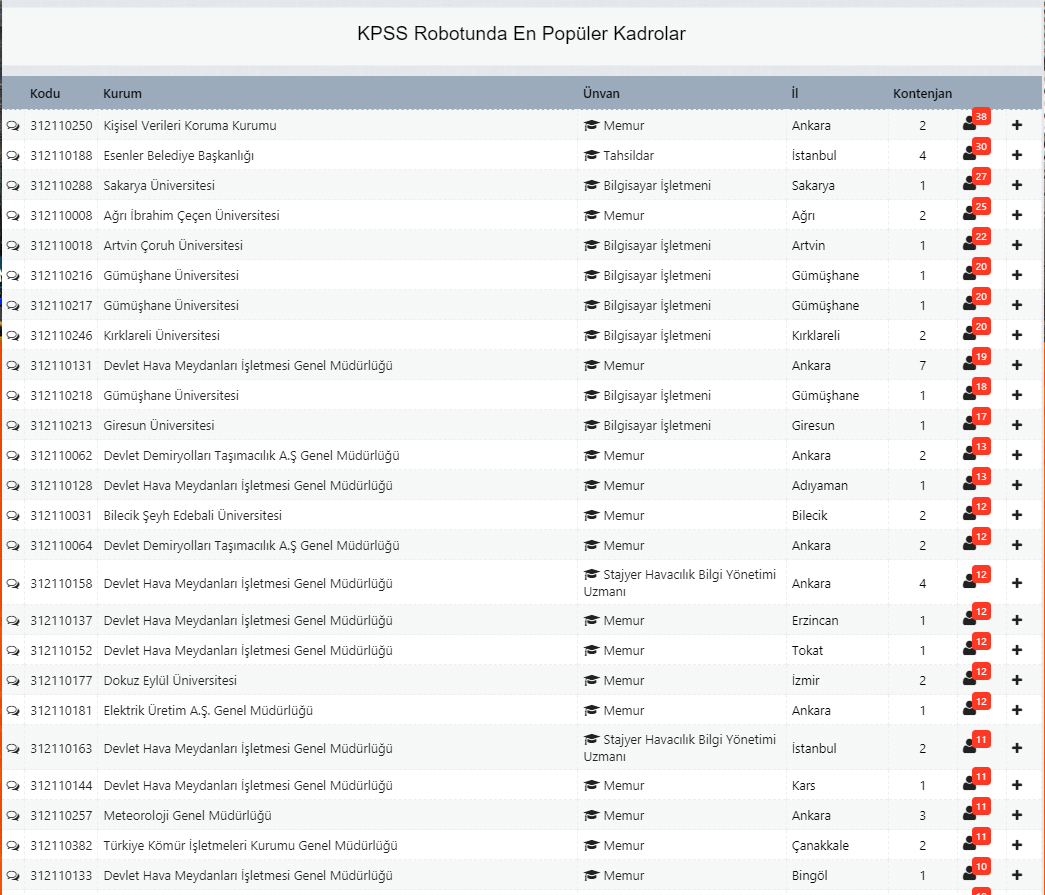The height and width of the screenshot is (895, 1045).
Task: Click Elektrik Üretim A.Ş. Genel Müdürlüğü
Action: 208,710
